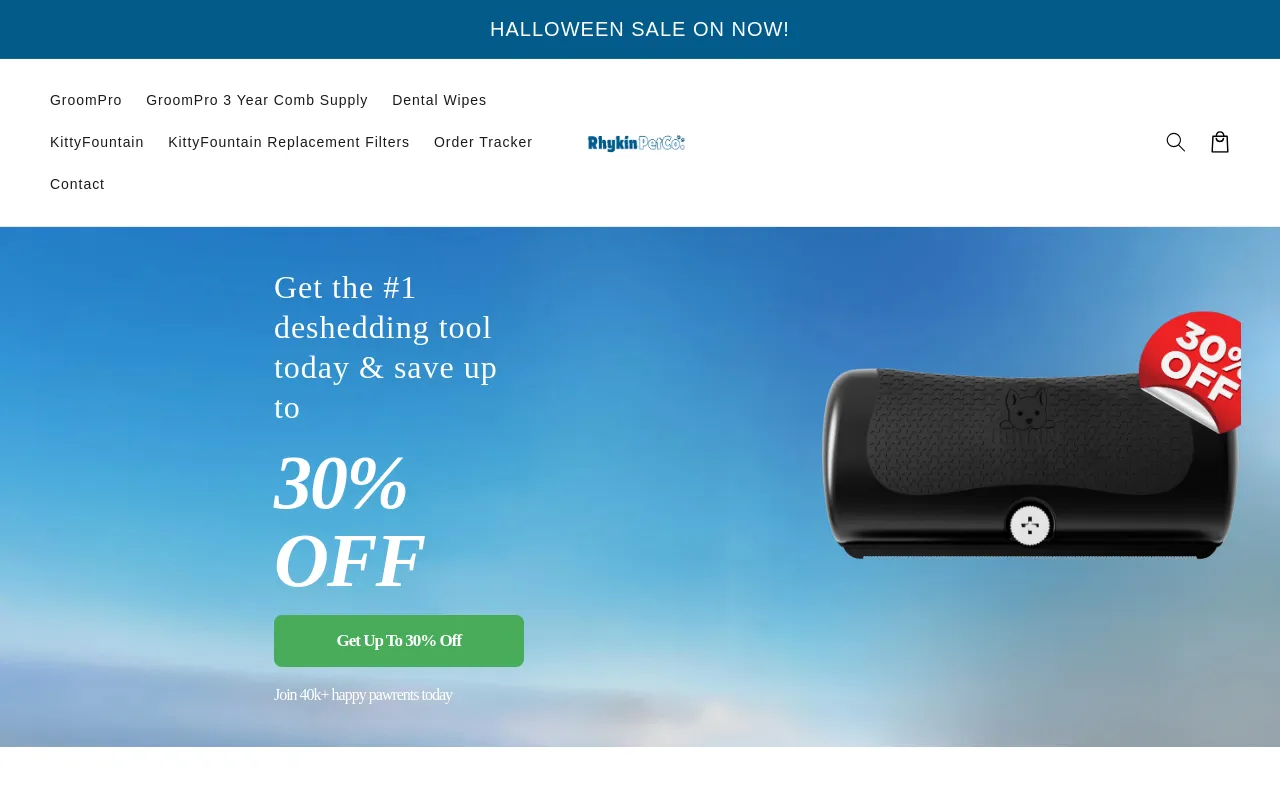Click the black deshedding tool product image
Image resolution: width=1280 pixels, height=800 pixels.
(1030, 462)
